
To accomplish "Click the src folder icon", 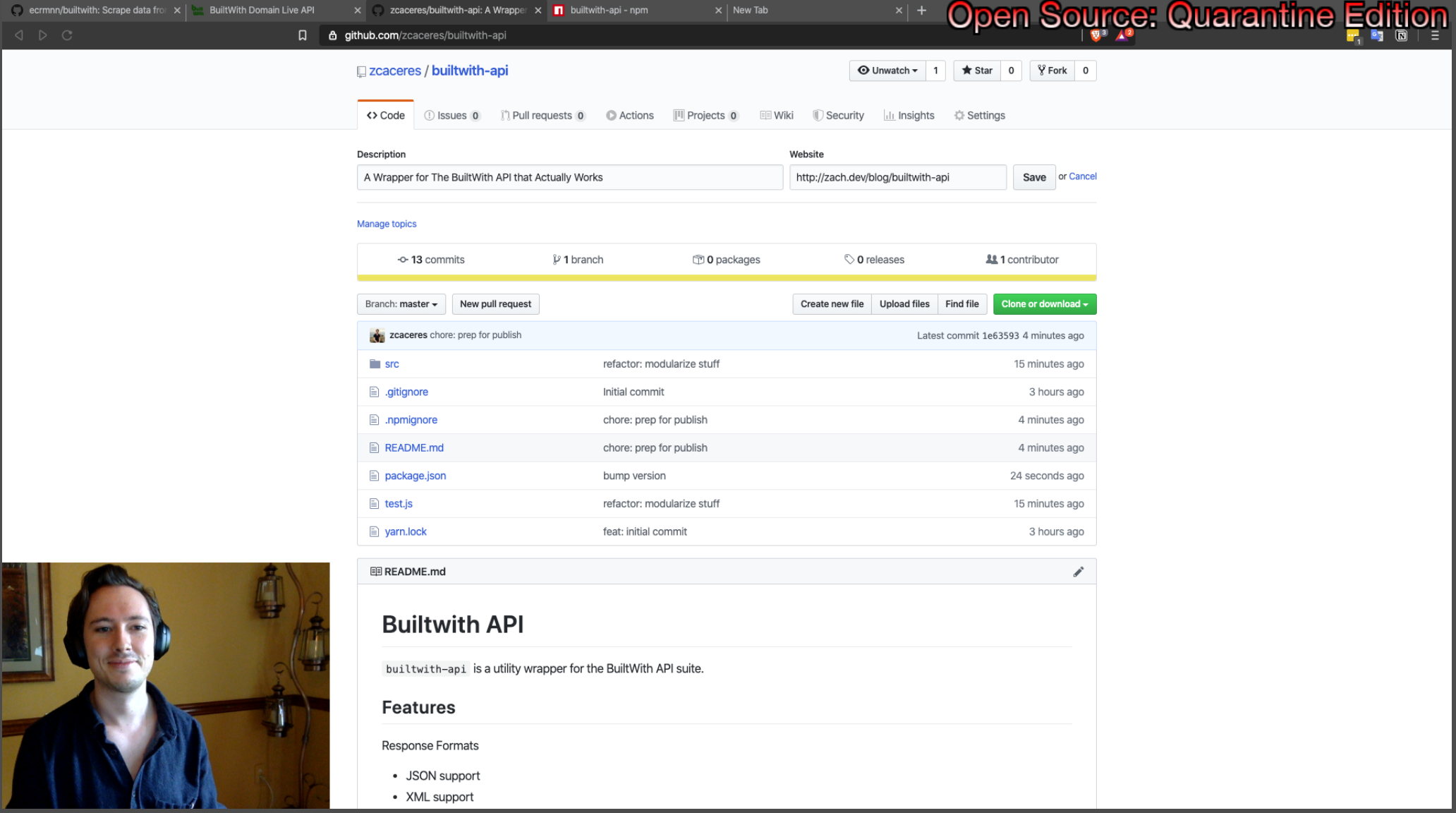I will (375, 364).
